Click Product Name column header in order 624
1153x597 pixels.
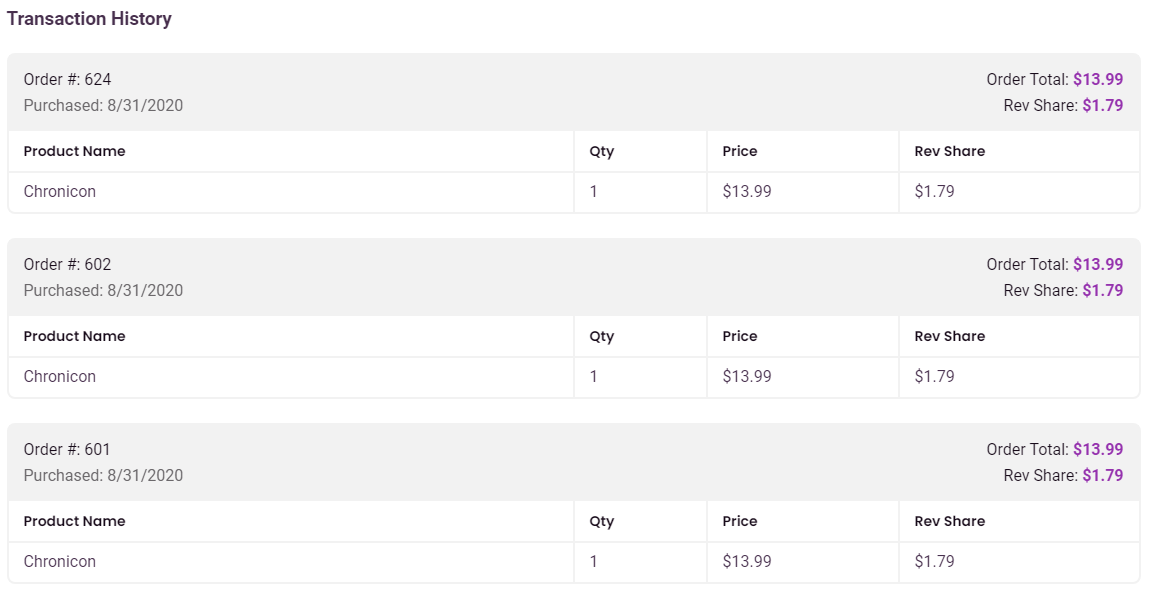click(x=75, y=151)
